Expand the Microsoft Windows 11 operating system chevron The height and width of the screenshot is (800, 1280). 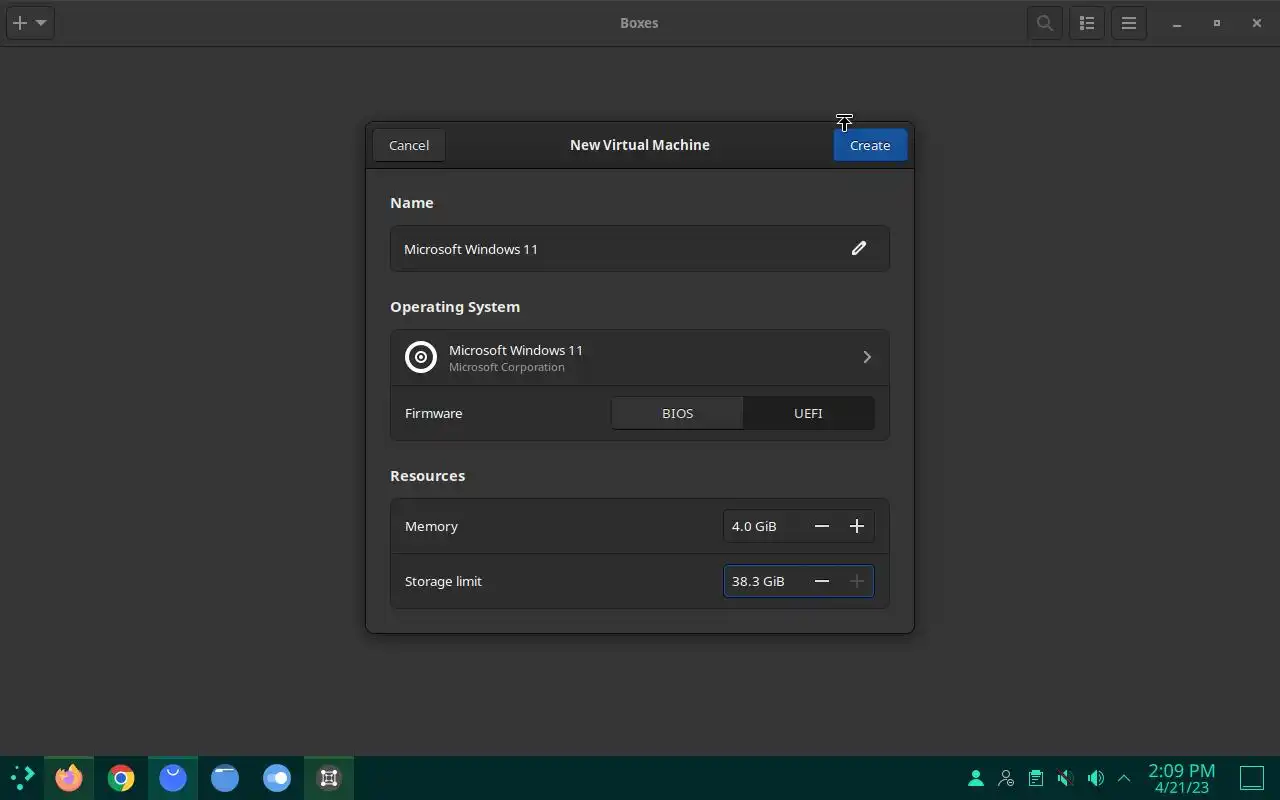867,357
